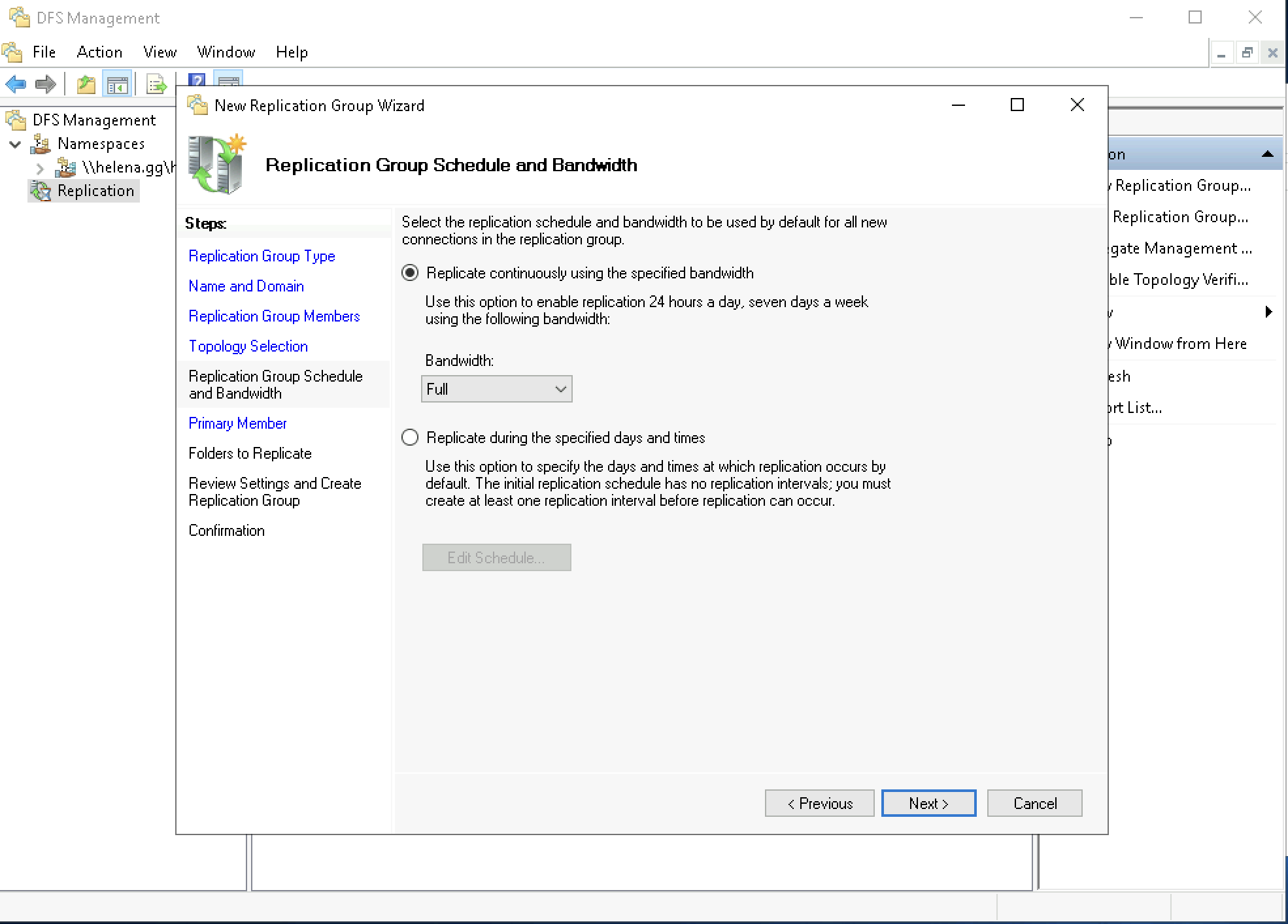Go to Topology Selection step link

(248, 346)
